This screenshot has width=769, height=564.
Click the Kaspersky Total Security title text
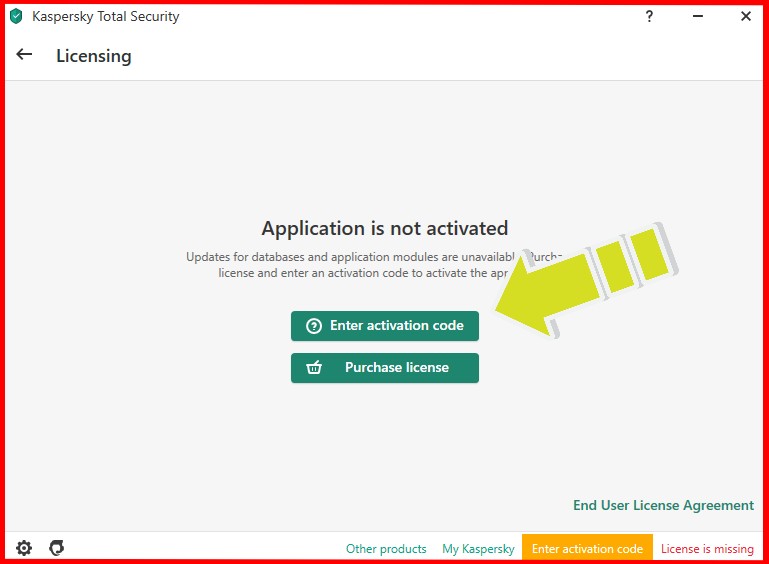tap(105, 16)
